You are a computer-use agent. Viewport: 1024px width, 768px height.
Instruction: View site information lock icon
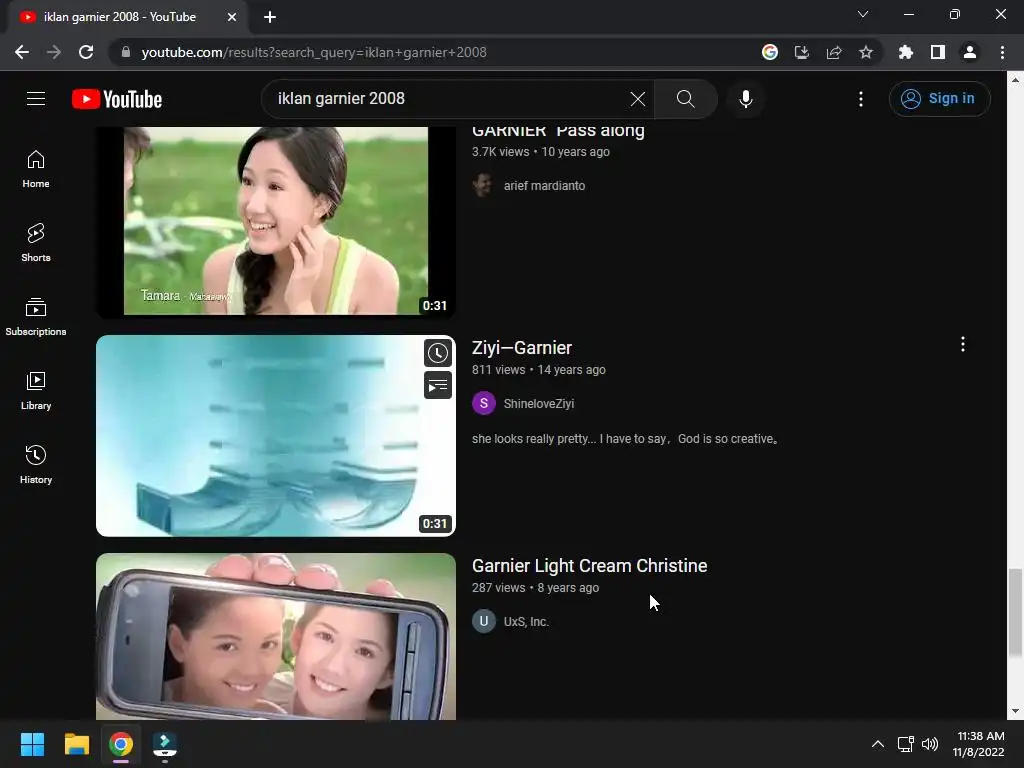tap(126, 52)
